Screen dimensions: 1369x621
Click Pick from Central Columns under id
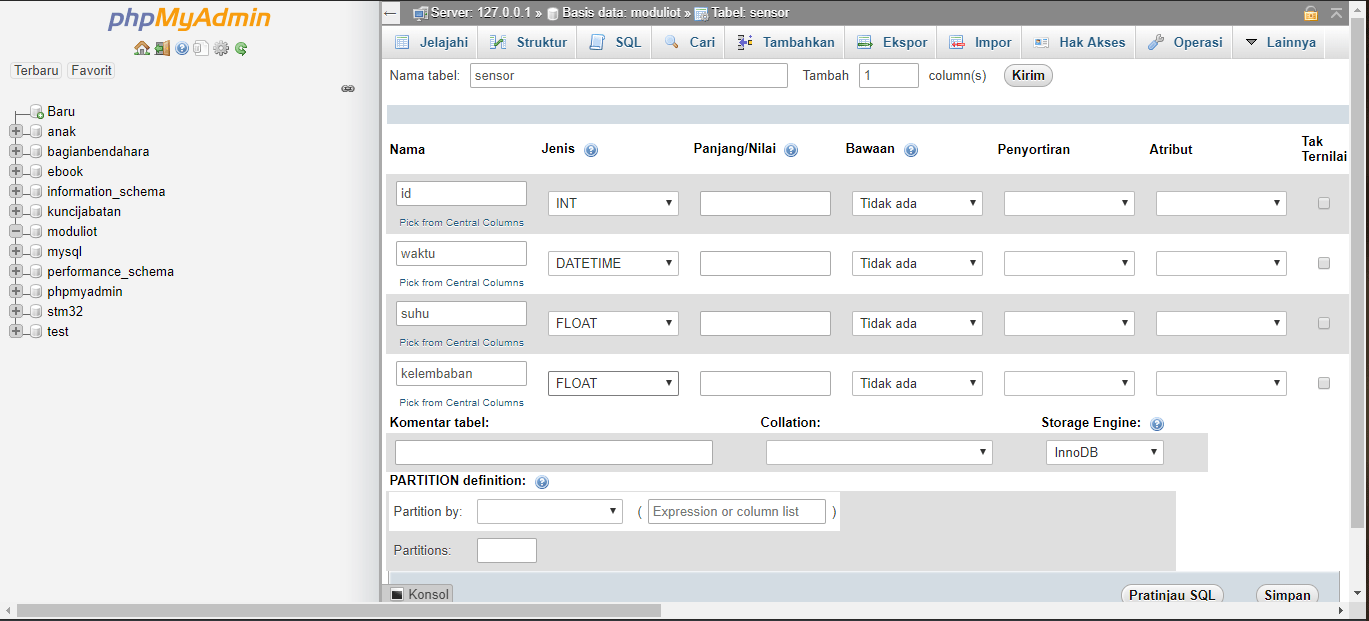click(461, 222)
